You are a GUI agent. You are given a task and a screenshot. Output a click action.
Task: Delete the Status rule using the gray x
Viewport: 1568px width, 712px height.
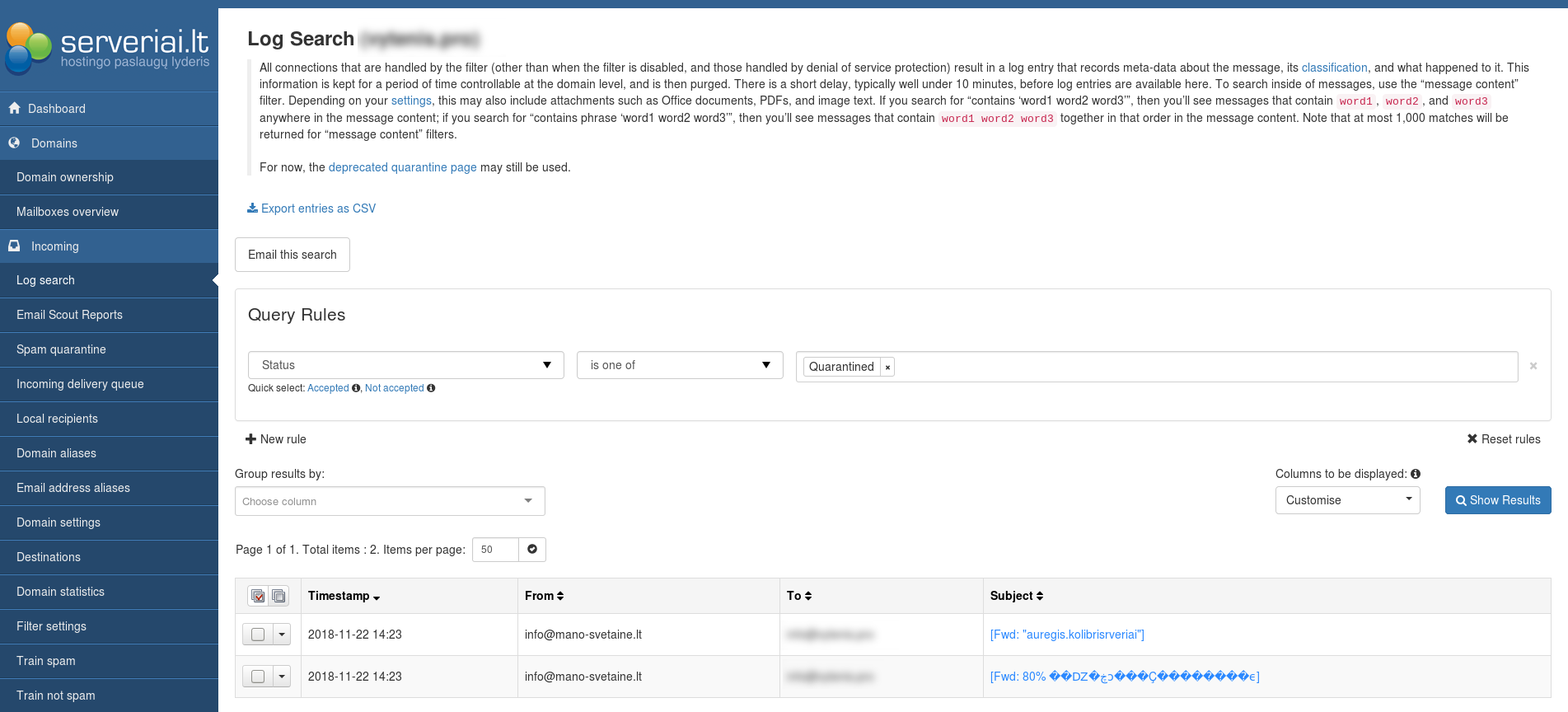(1533, 366)
